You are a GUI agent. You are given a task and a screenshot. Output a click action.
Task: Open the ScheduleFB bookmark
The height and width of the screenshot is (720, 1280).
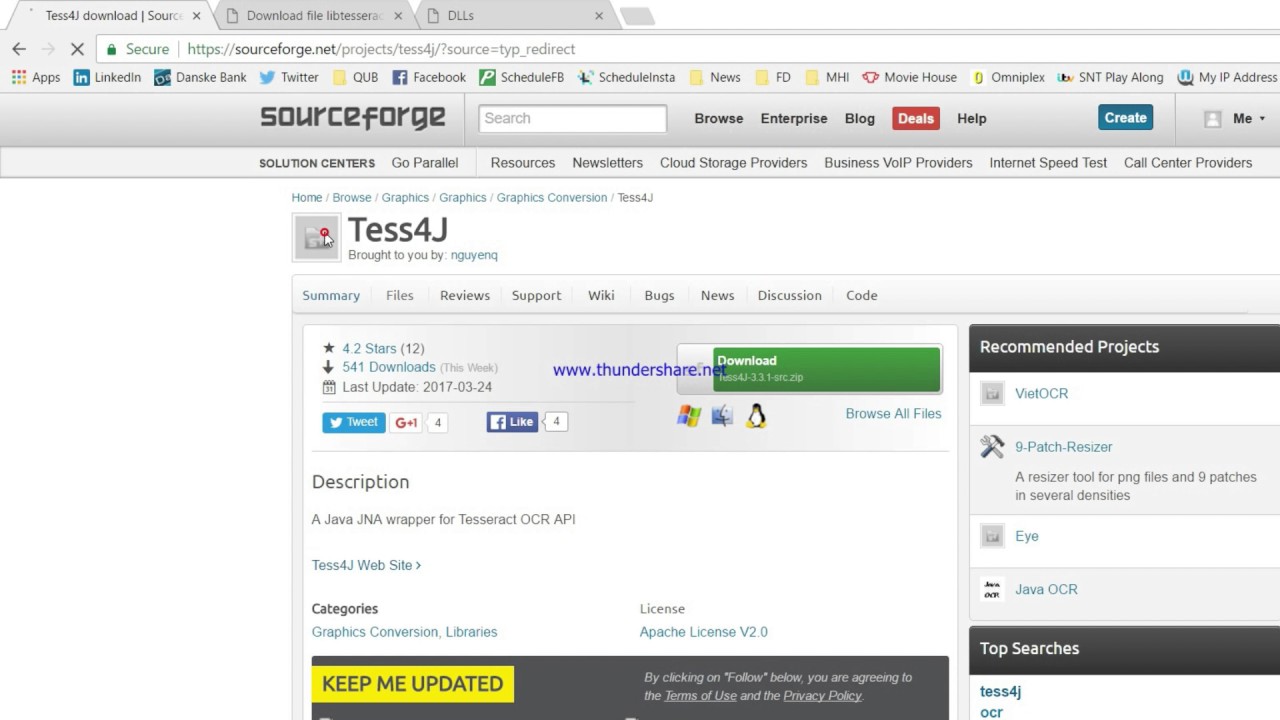click(x=522, y=77)
